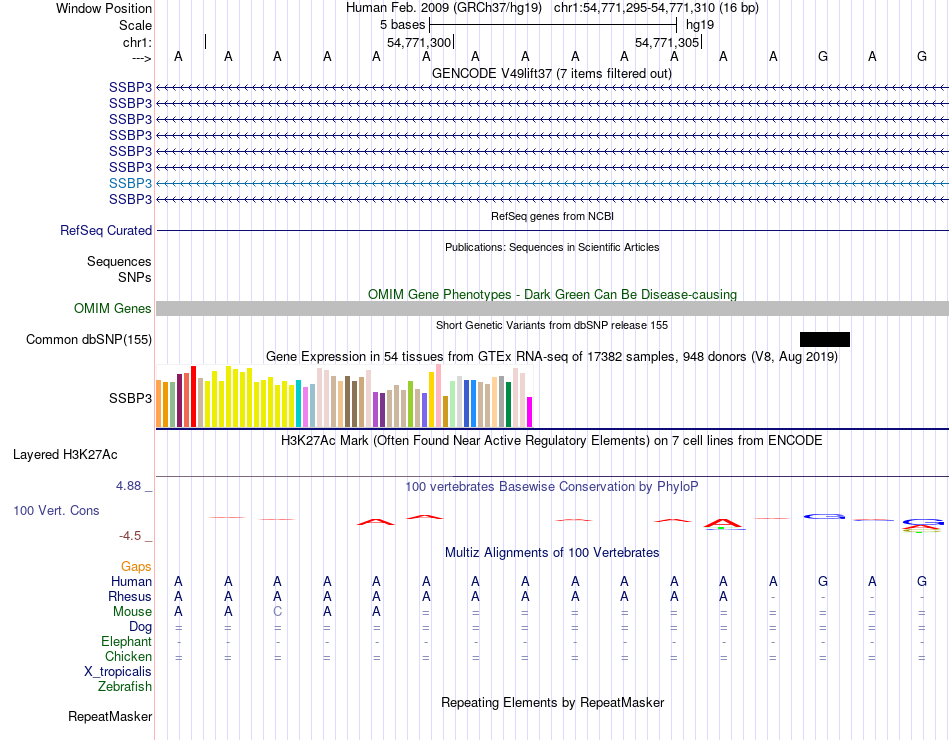This screenshot has height=740, width=950.
Task: Open RefSeq genes from NCBI title
Action: [x=552, y=216]
